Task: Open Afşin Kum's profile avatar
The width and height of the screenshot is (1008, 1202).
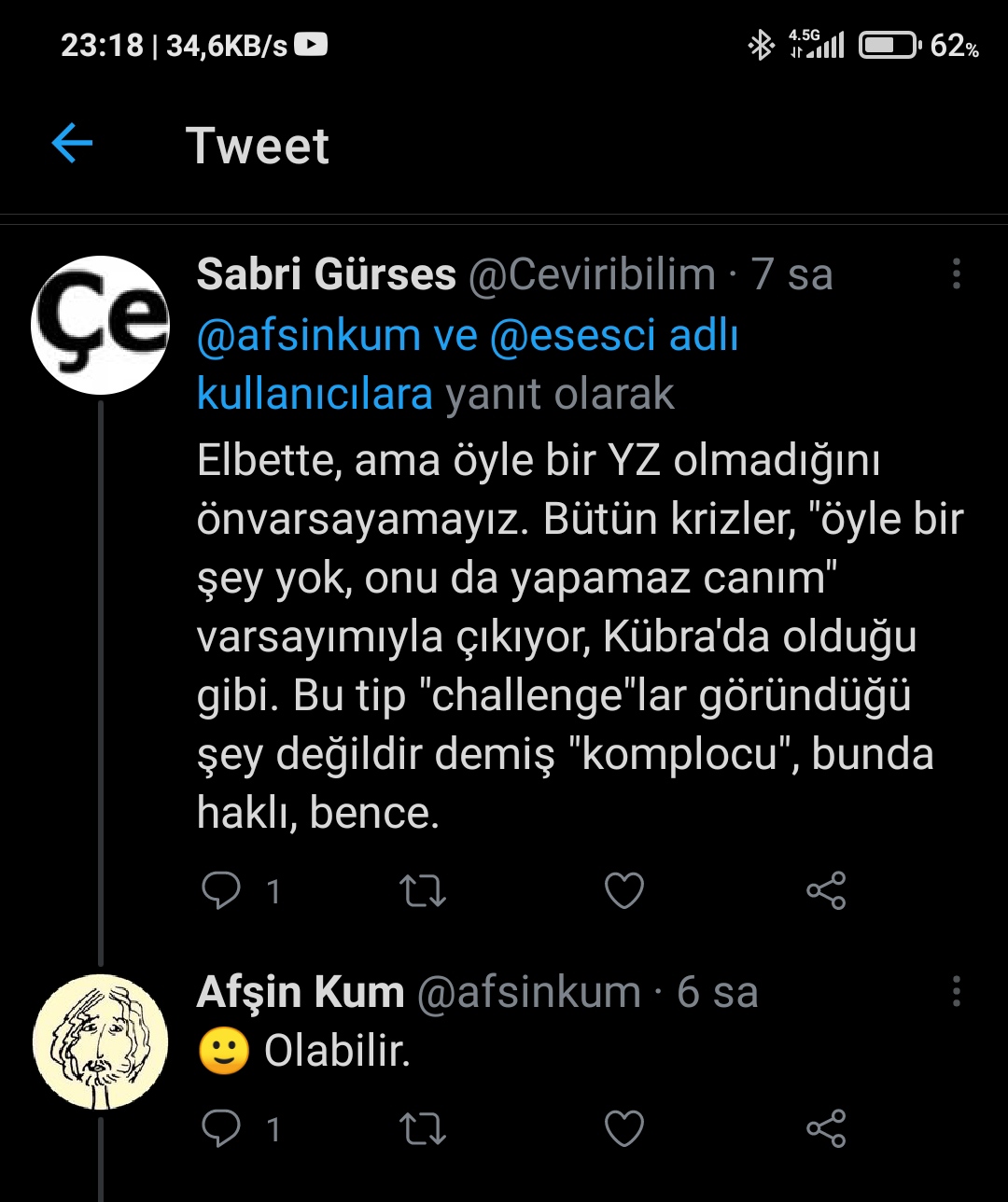Action: [100, 1041]
